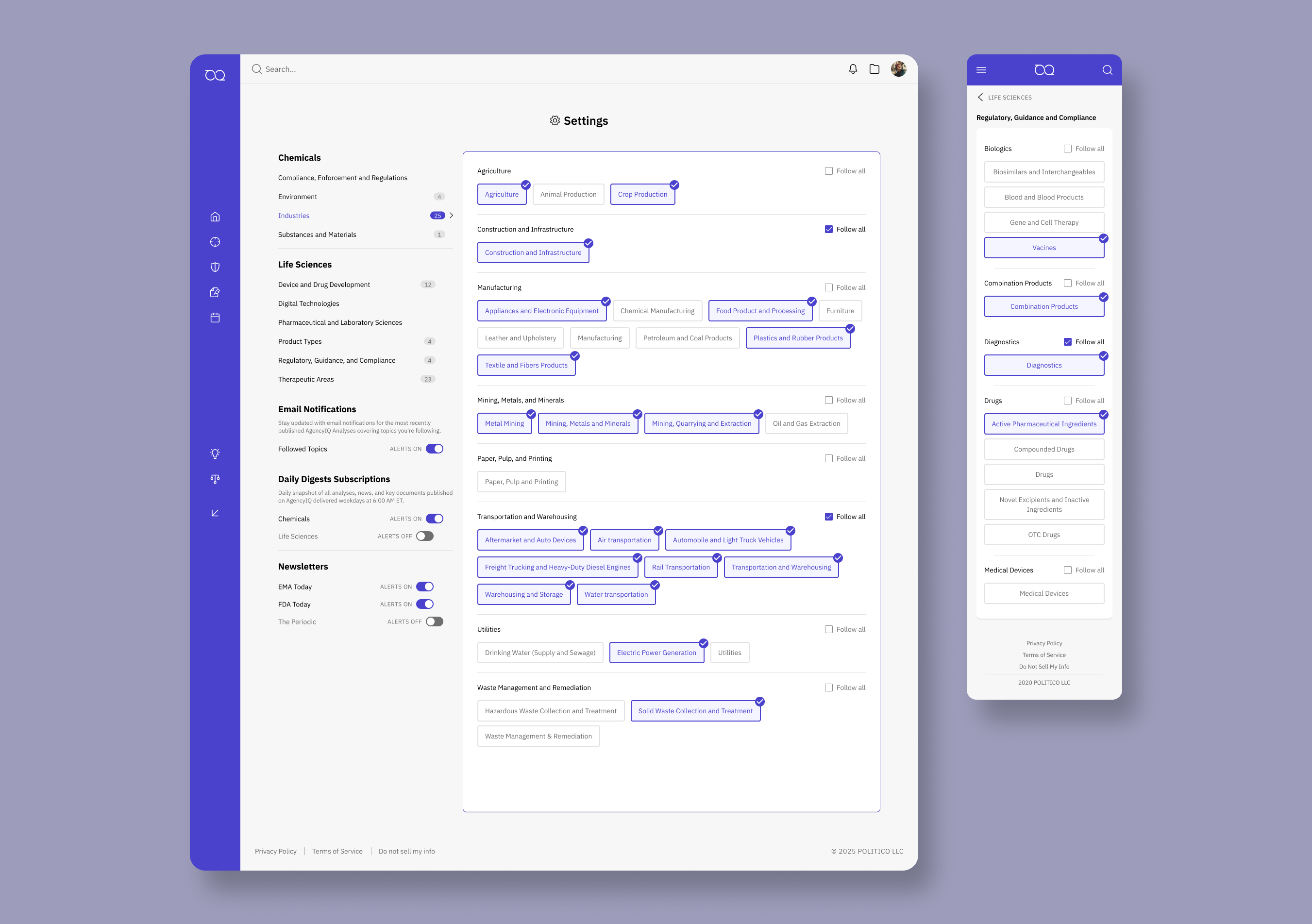Image resolution: width=1312 pixels, height=924 pixels.
Task: Click the Privacy Policy footer link
Action: [275, 852]
